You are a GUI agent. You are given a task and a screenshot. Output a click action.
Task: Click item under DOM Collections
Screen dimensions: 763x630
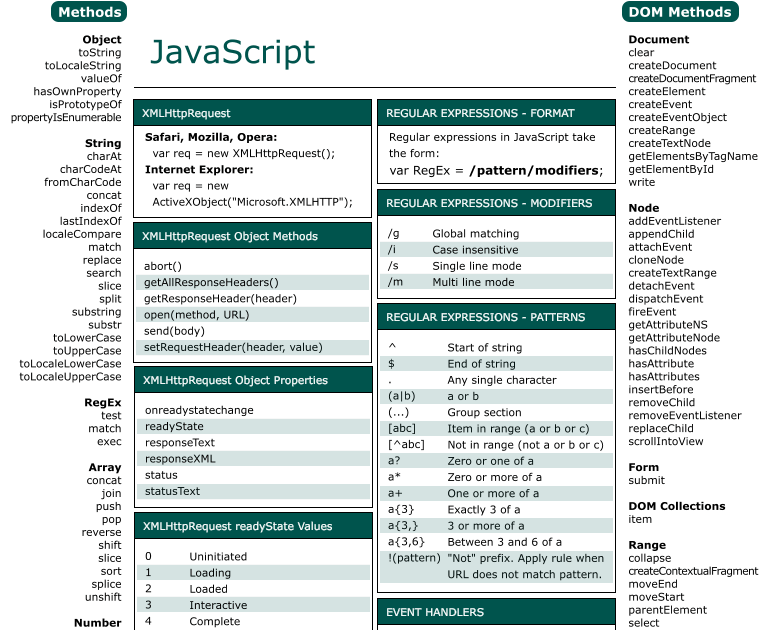(640, 519)
